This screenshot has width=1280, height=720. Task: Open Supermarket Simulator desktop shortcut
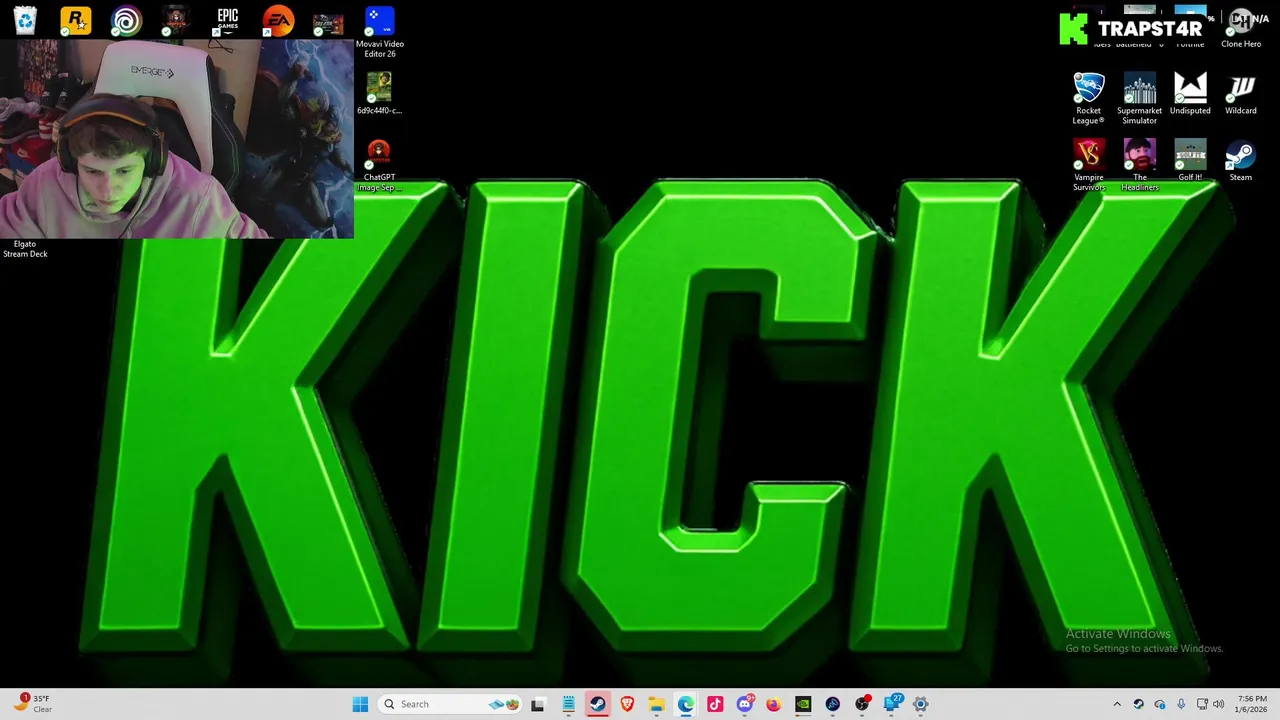pyautogui.click(x=1139, y=98)
